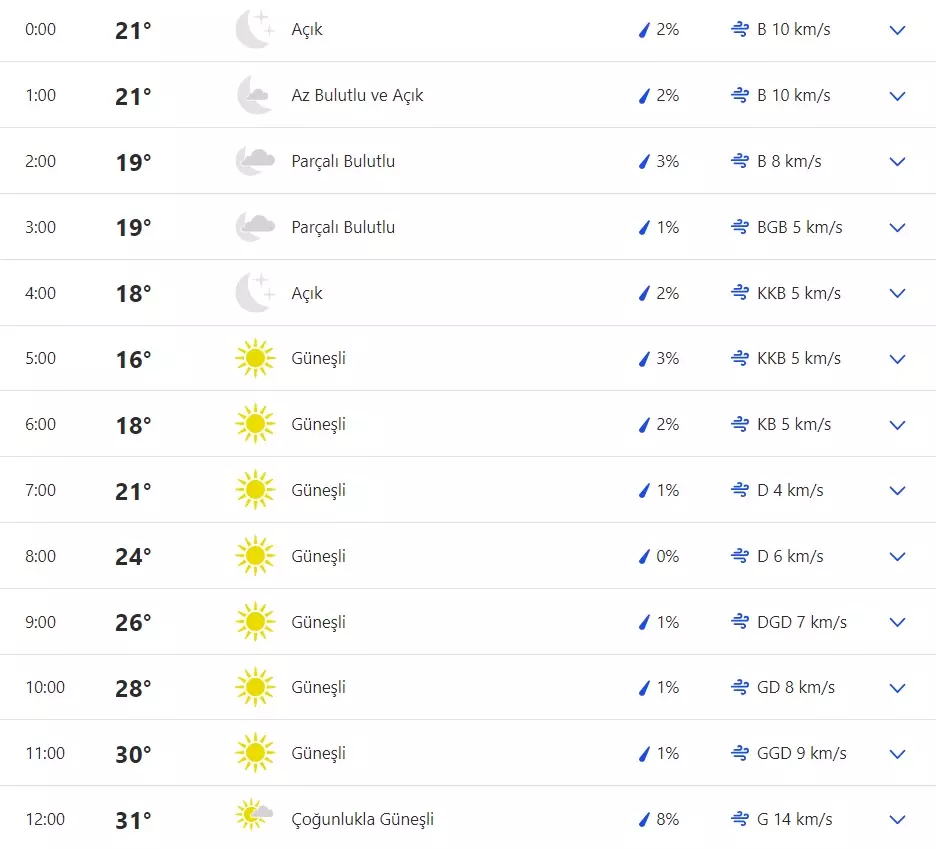This screenshot has width=936, height=849.
Task: Select the 31° temperature at 12:00
Action: (133, 820)
